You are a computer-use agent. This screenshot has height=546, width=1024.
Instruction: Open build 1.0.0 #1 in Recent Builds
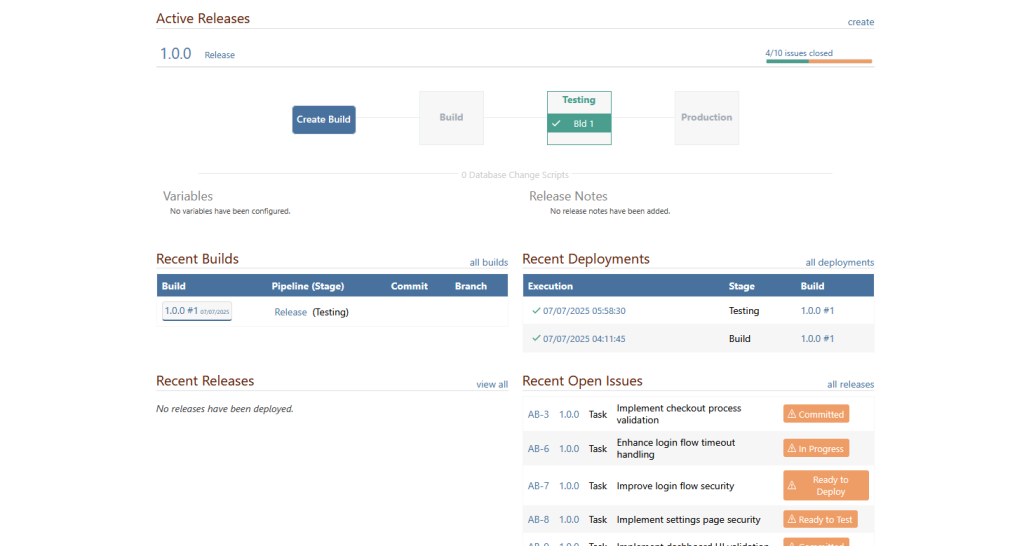[196, 311]
